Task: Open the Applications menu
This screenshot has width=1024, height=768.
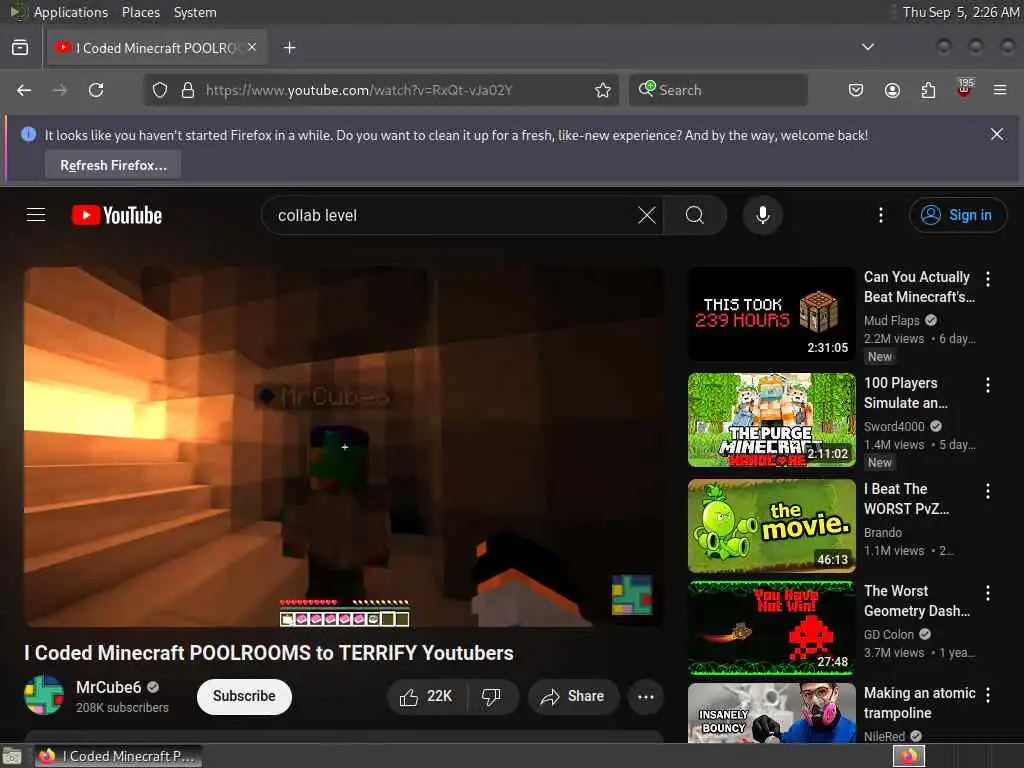Action: pos(71,12)
